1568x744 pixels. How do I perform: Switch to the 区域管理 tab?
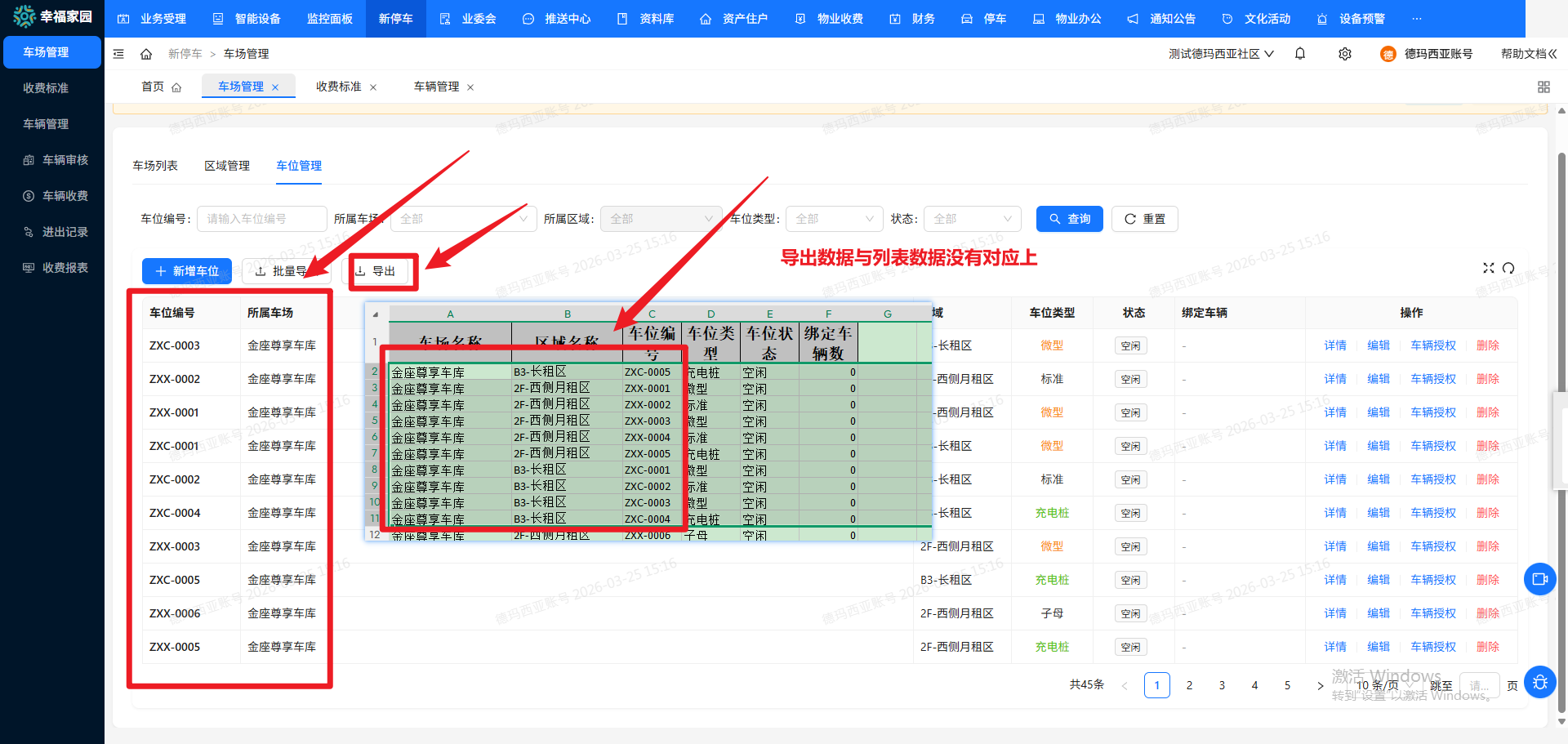pyautogui.click(x=227, y=166)
